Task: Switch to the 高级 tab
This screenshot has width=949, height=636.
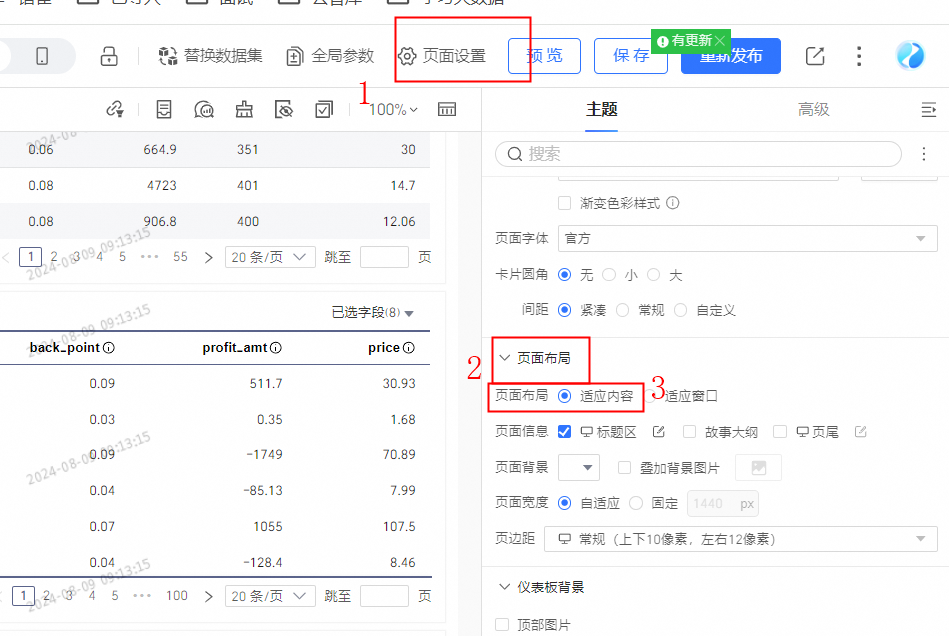Action: tap(813, 109)
